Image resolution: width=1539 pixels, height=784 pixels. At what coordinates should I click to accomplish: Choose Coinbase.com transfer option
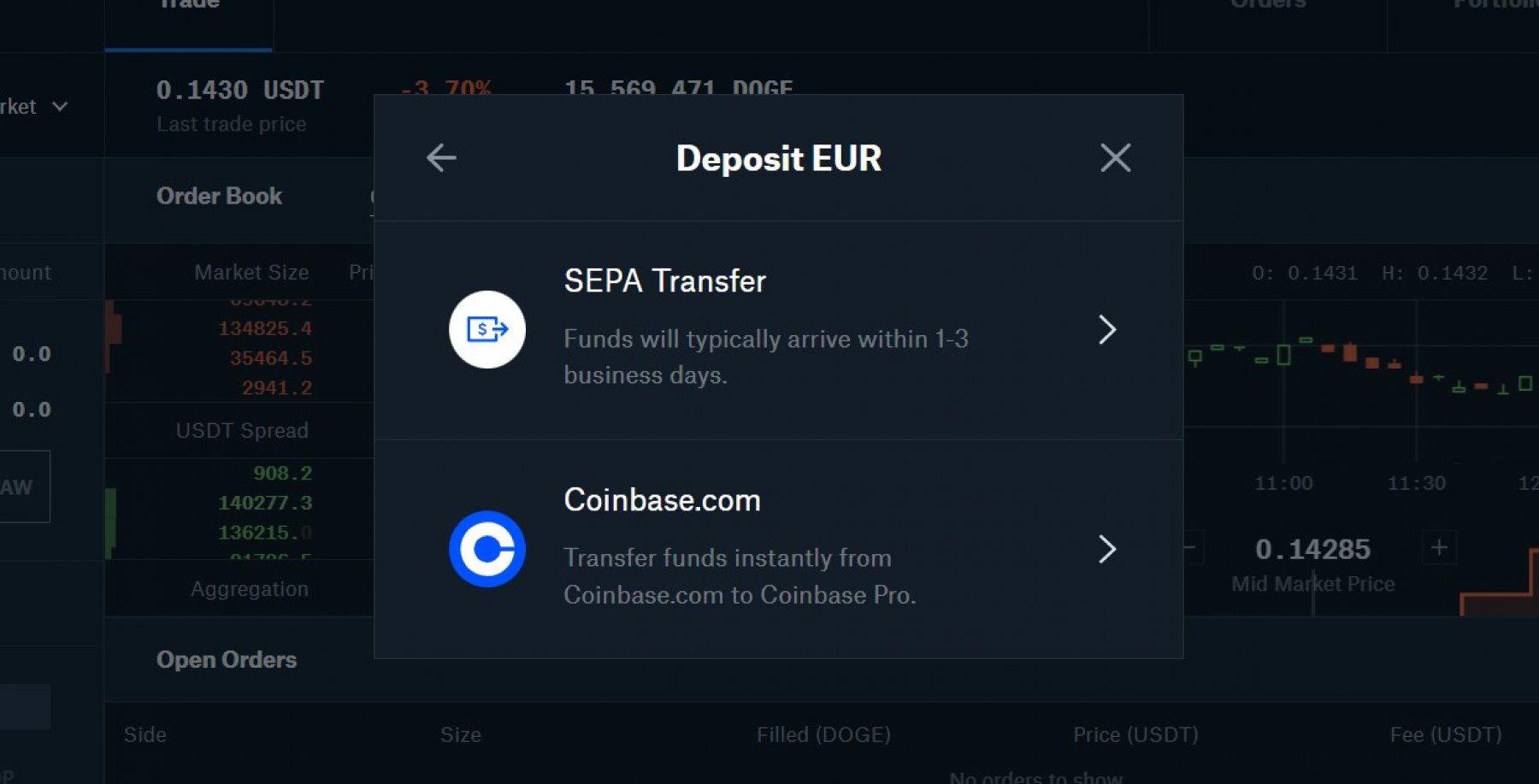click(740, 549)
